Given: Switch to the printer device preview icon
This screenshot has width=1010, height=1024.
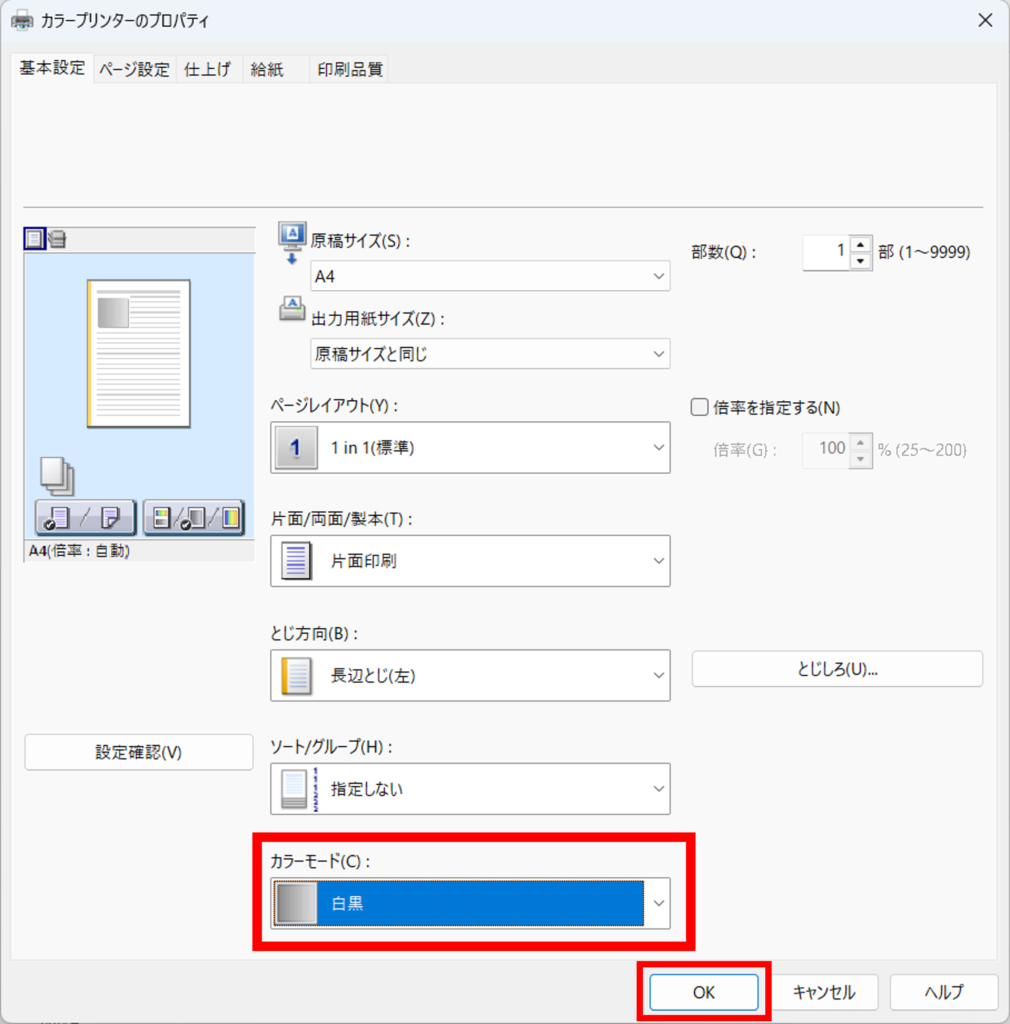Looking at the screenshot, I should click(x=57, y=238).
